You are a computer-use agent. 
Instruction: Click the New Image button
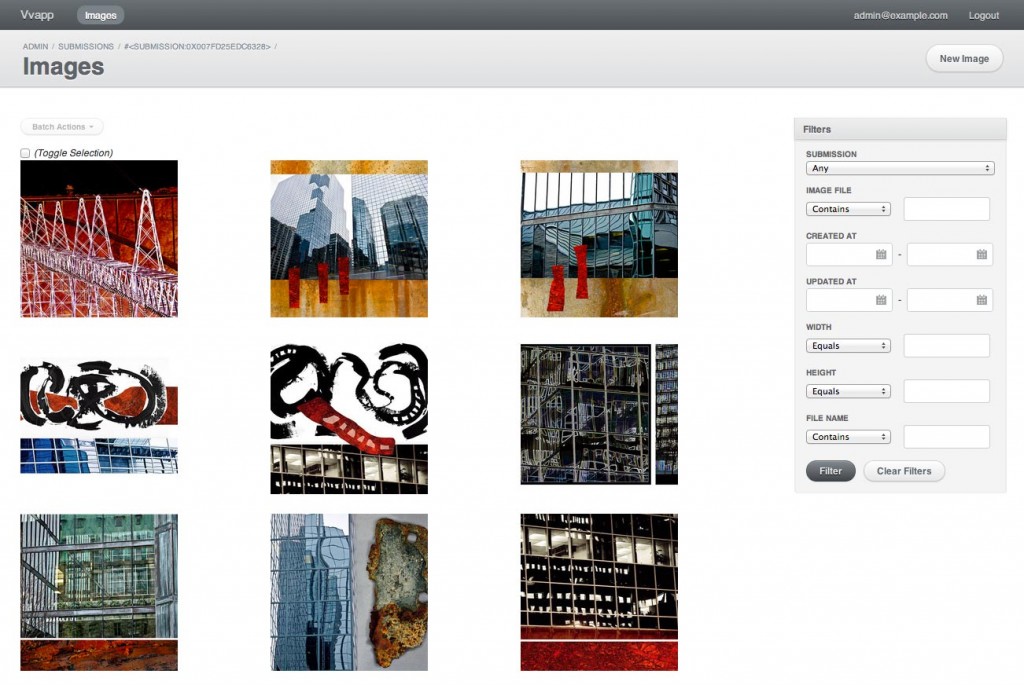click(x=964, y=58)
